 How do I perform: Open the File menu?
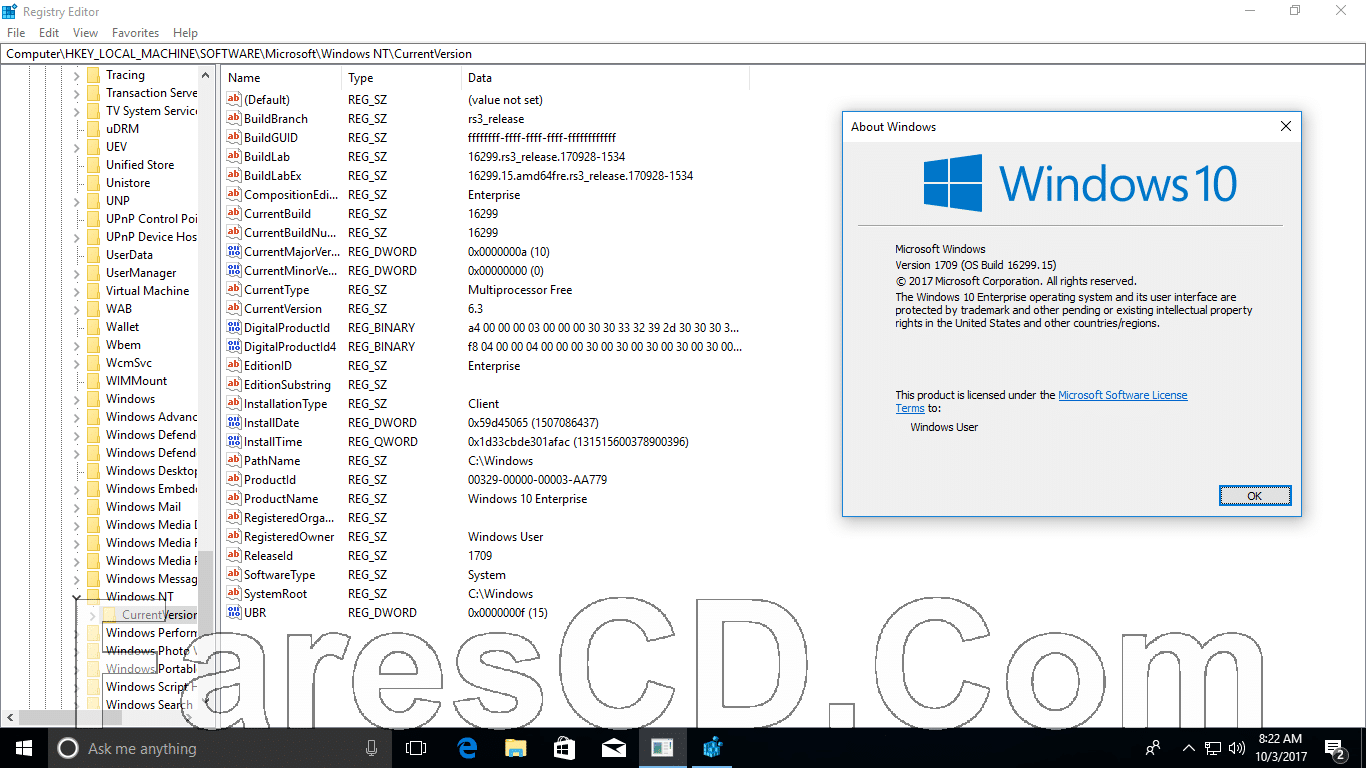coord(16,33)
